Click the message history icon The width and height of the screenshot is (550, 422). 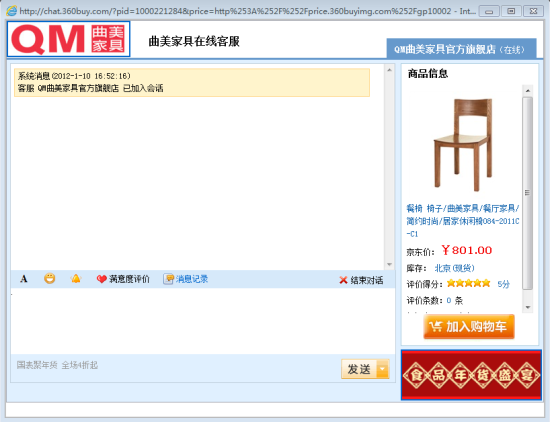click(168, 279)
